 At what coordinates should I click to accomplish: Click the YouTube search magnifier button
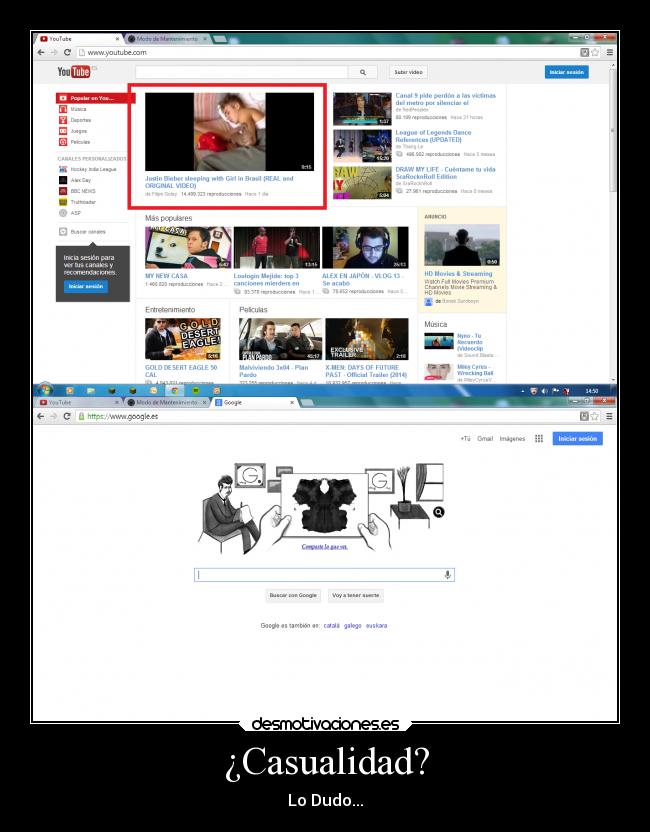(x=363, y=72)
